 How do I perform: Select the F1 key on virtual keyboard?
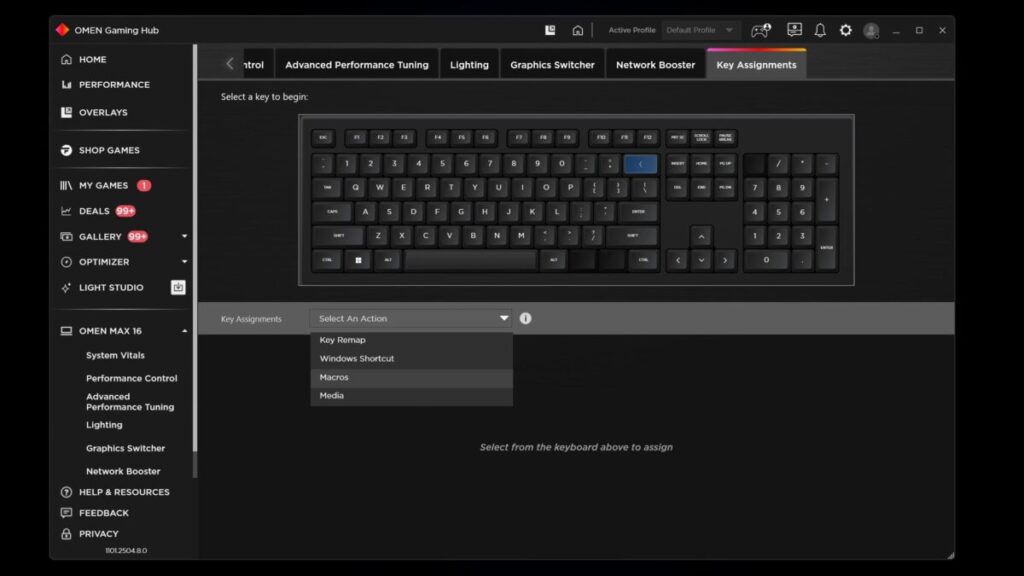tap(357, 138)
